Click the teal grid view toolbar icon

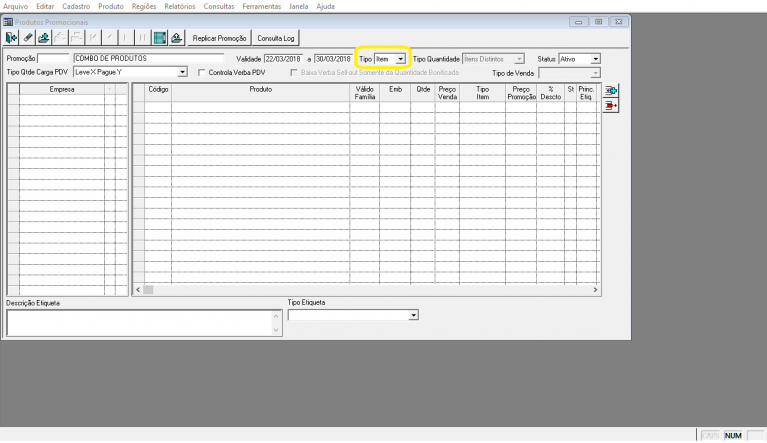[x=159, y=38]
